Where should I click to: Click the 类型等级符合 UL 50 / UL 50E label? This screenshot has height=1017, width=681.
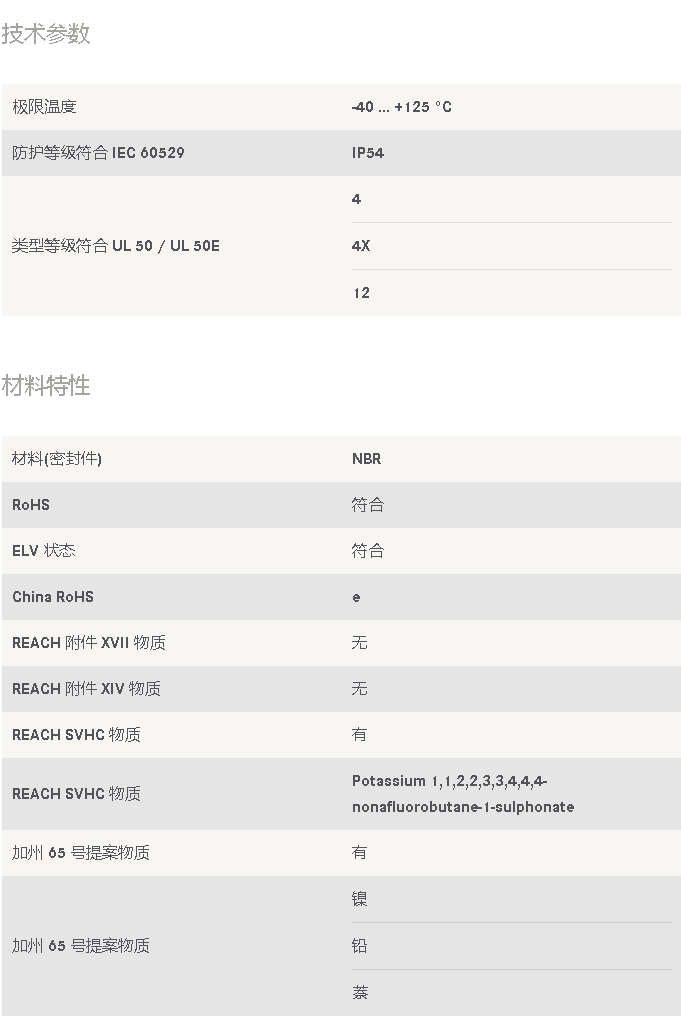coord(115,246)
